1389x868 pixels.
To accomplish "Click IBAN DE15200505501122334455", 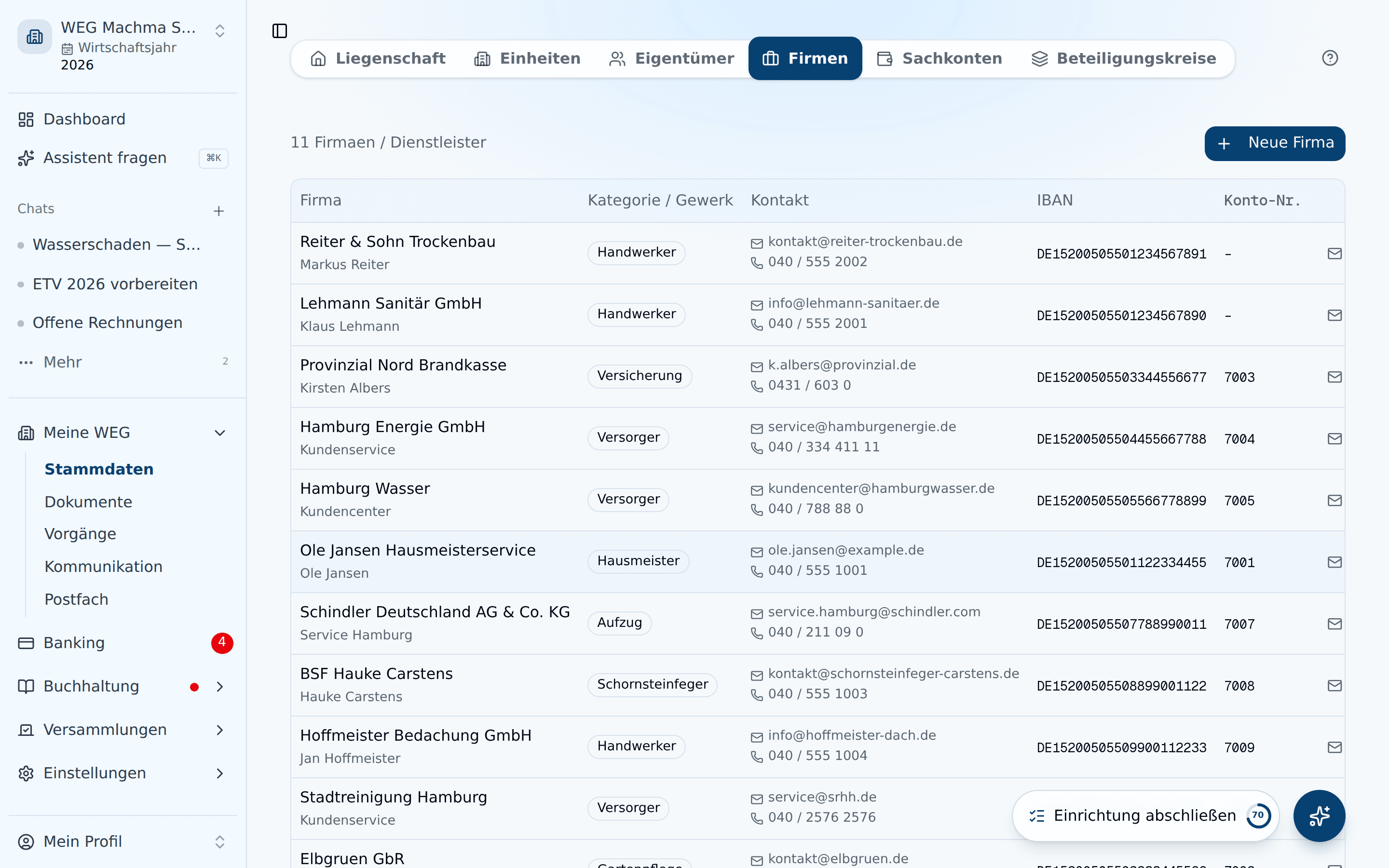I will [x=1121, y=563].
